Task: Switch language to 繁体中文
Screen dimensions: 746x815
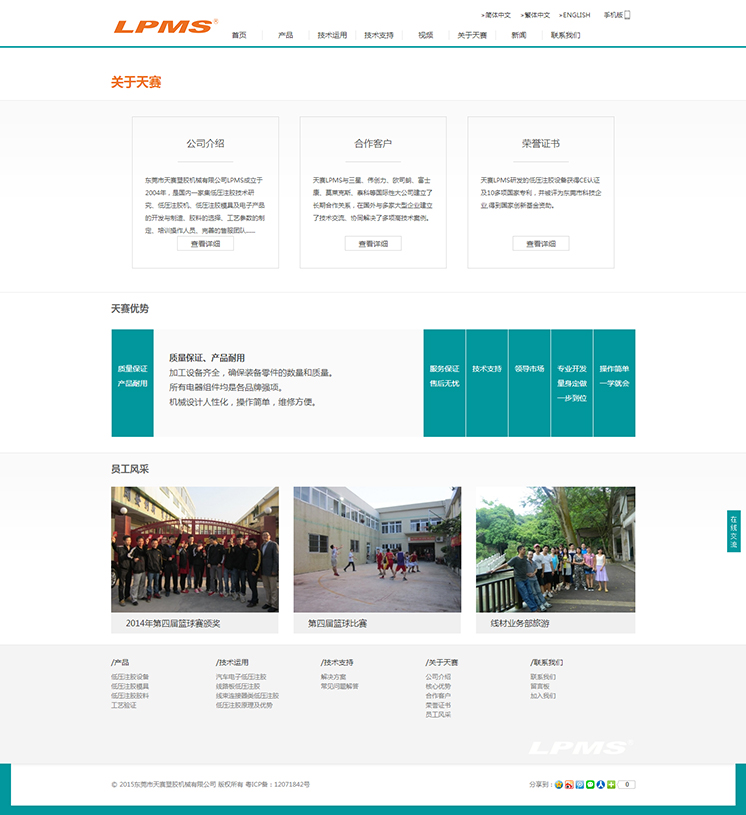Action: pos(535,15)
